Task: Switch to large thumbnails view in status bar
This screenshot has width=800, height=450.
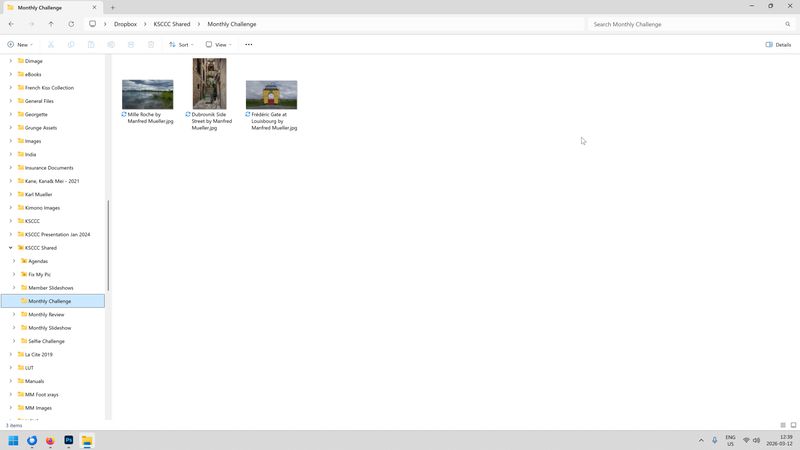Action: click(x=793, y=425)
